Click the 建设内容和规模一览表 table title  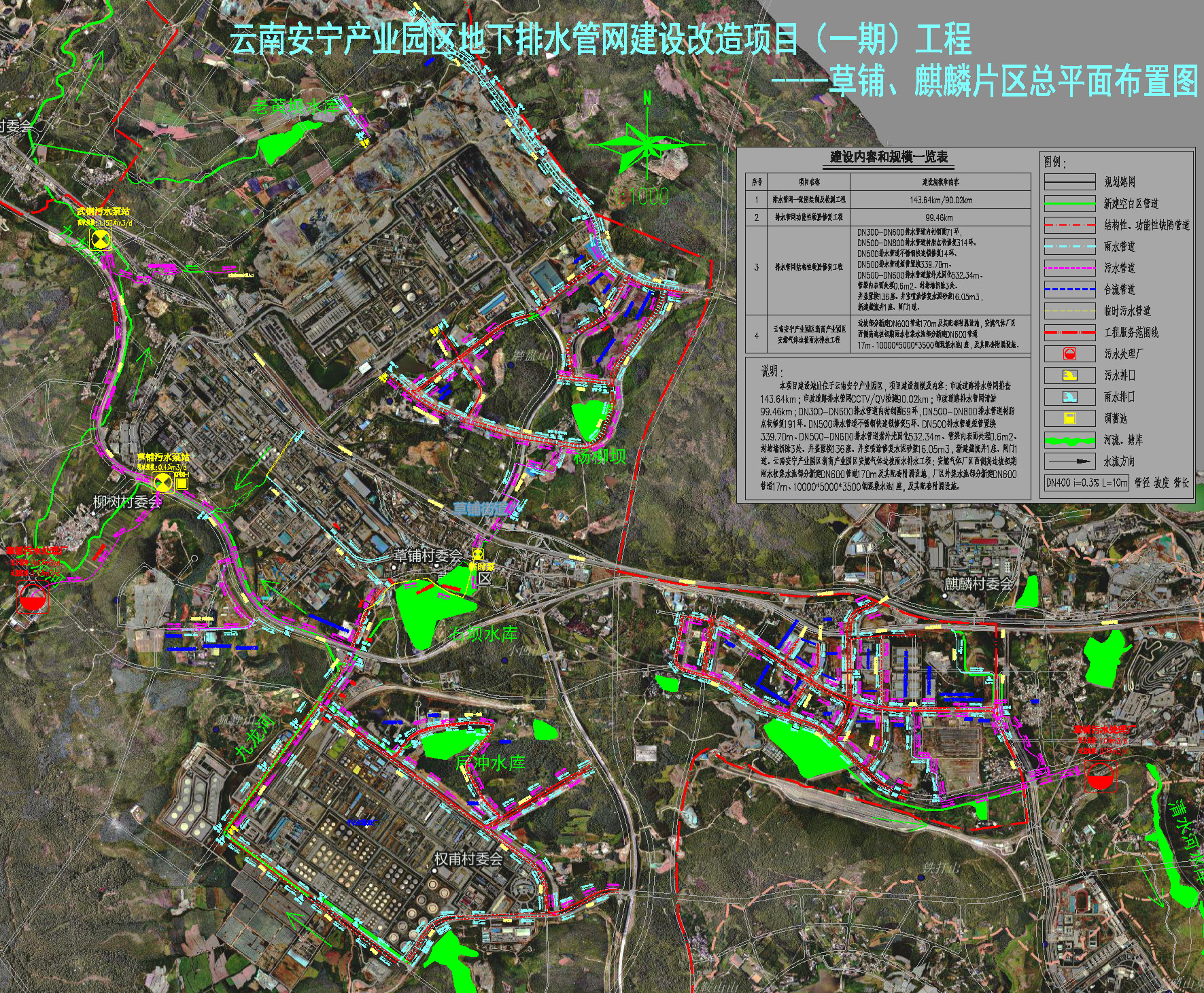889,158
